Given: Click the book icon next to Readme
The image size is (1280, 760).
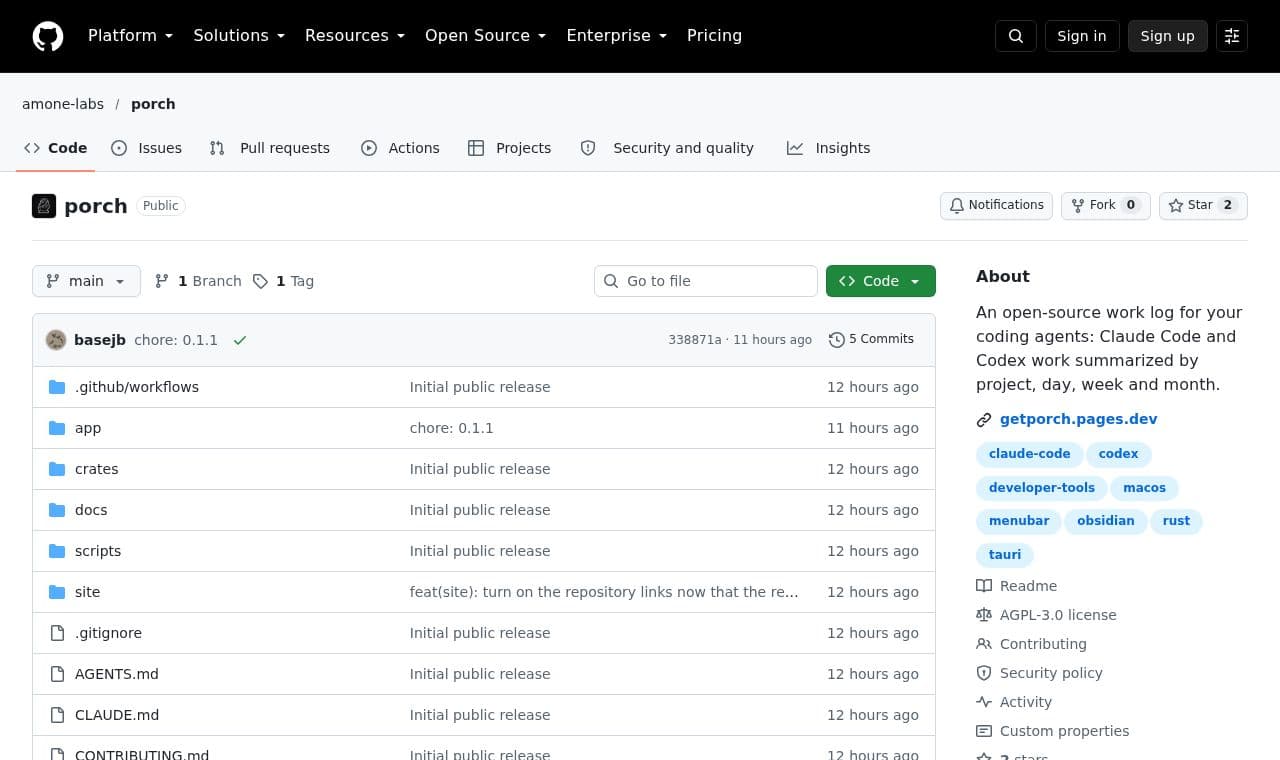Looking at the screenshot, I should 984,586.
